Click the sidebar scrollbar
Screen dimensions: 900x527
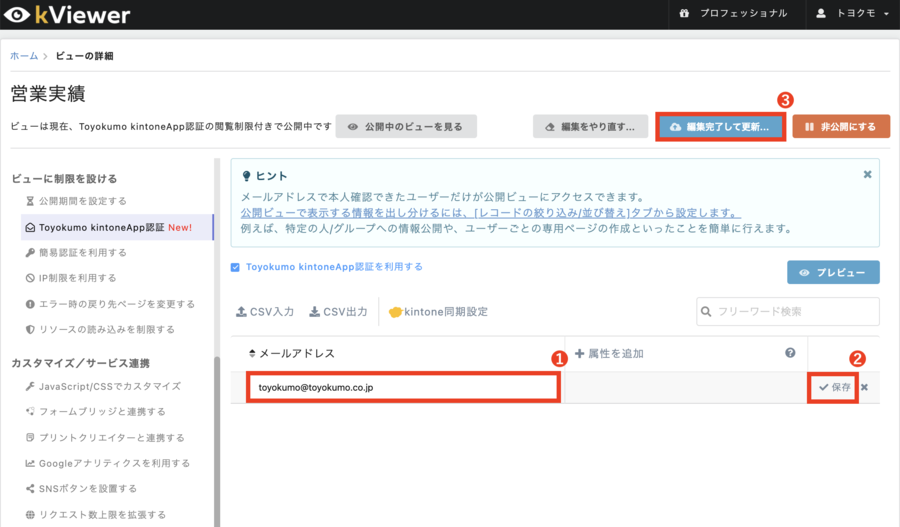pos(217,441)
